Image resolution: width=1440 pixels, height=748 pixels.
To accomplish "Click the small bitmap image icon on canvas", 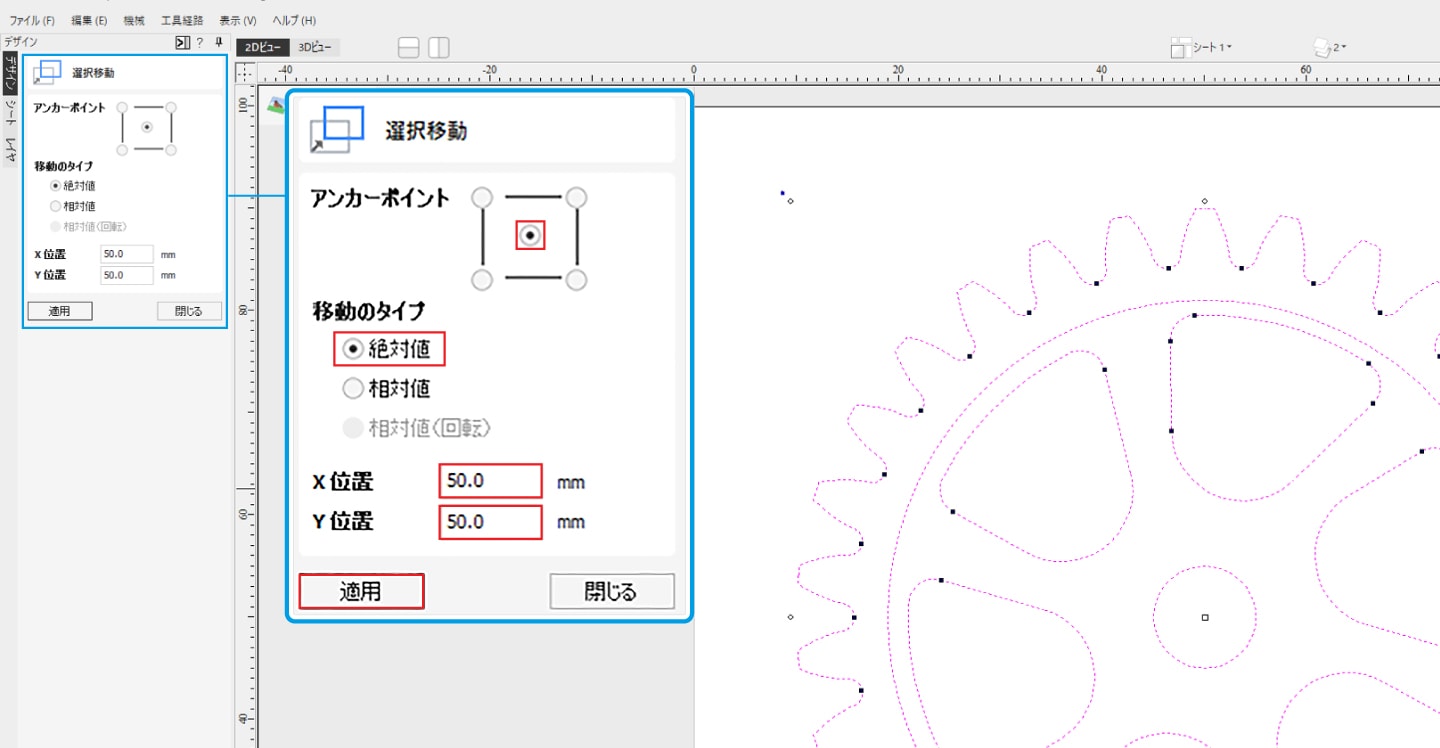I will coord(275,103).
